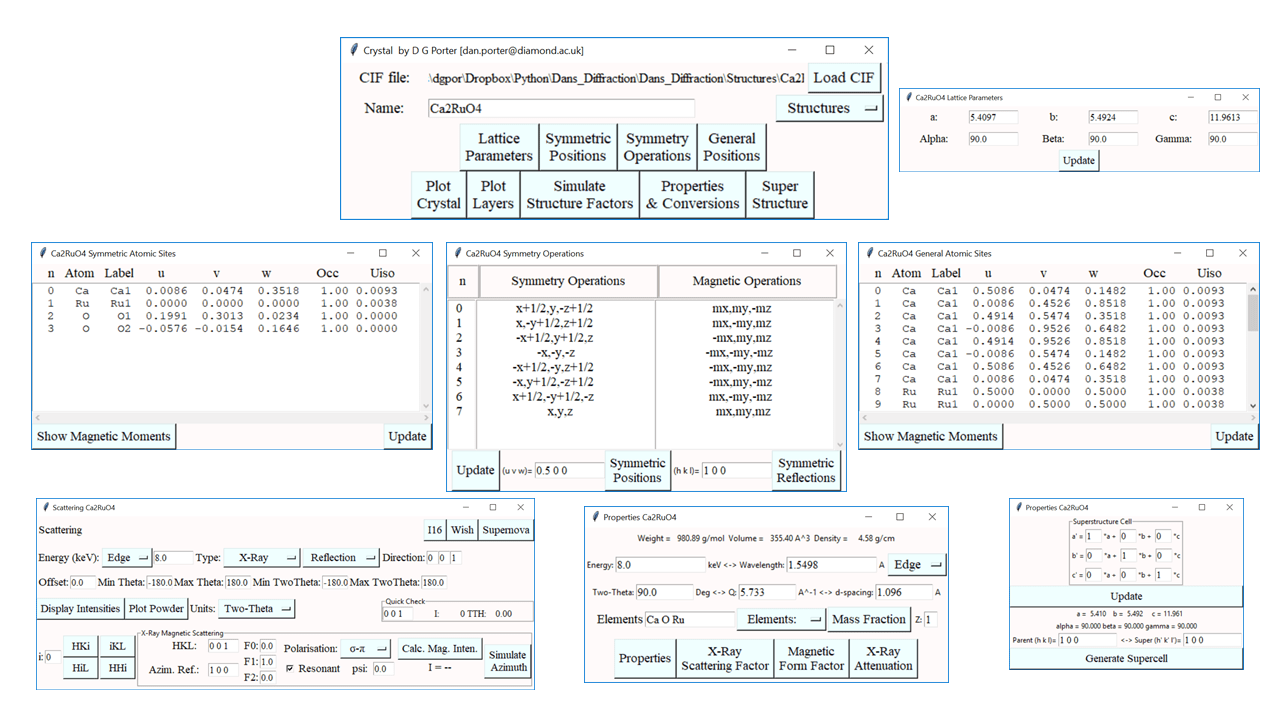The image size is (1280, 720).
Task: Click the Load CIF button
Action: [x=845, y=78]
